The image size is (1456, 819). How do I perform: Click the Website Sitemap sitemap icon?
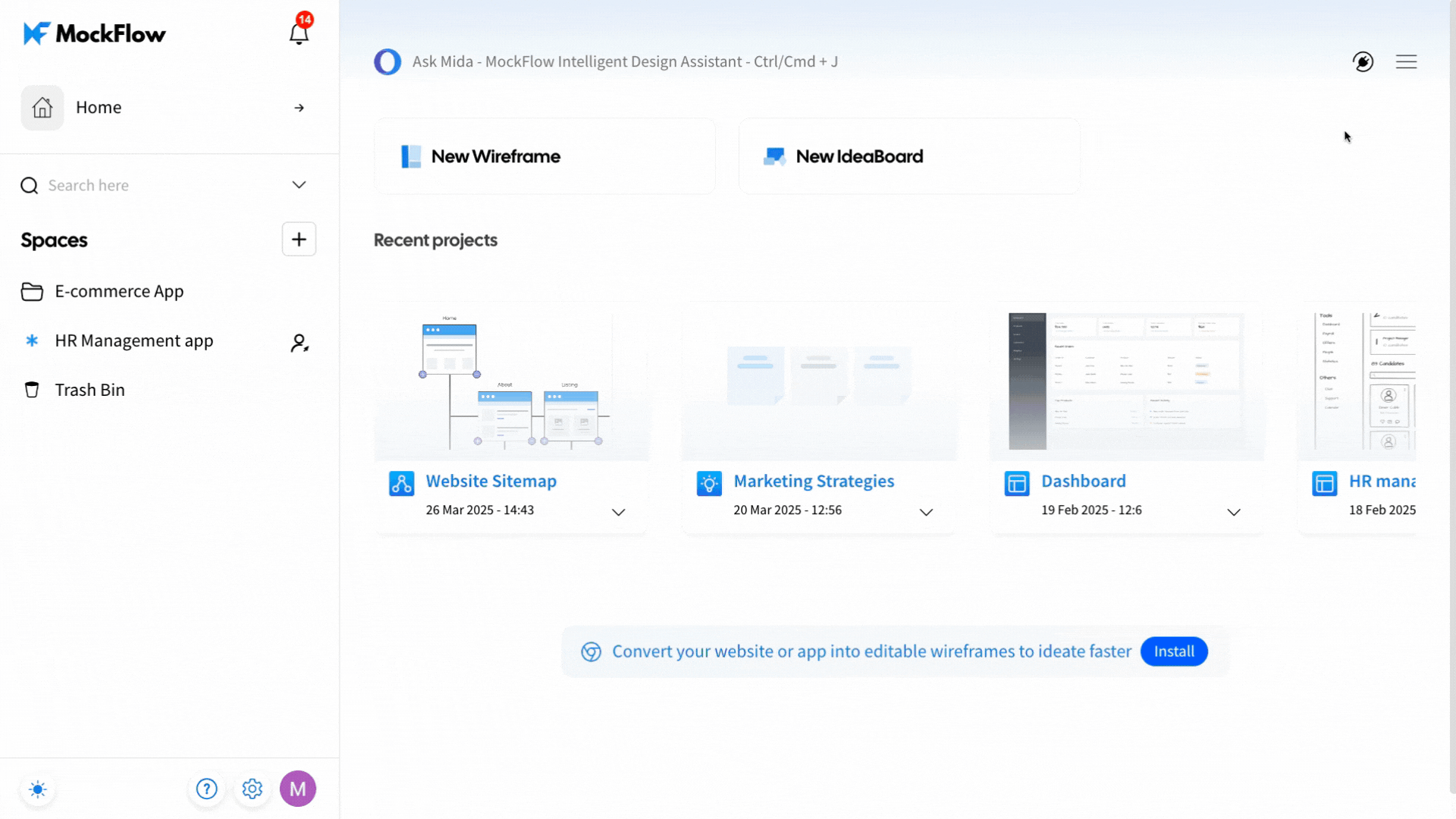coord(402,483)
